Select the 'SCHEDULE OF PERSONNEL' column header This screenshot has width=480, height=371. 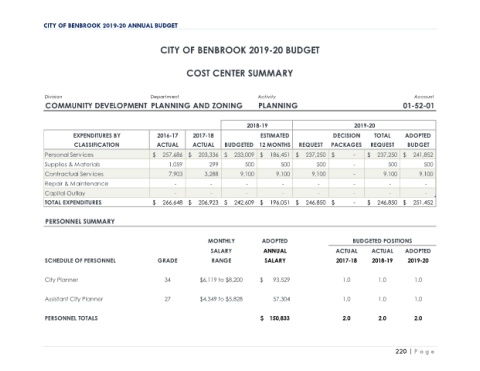click(x=80, y=261)
